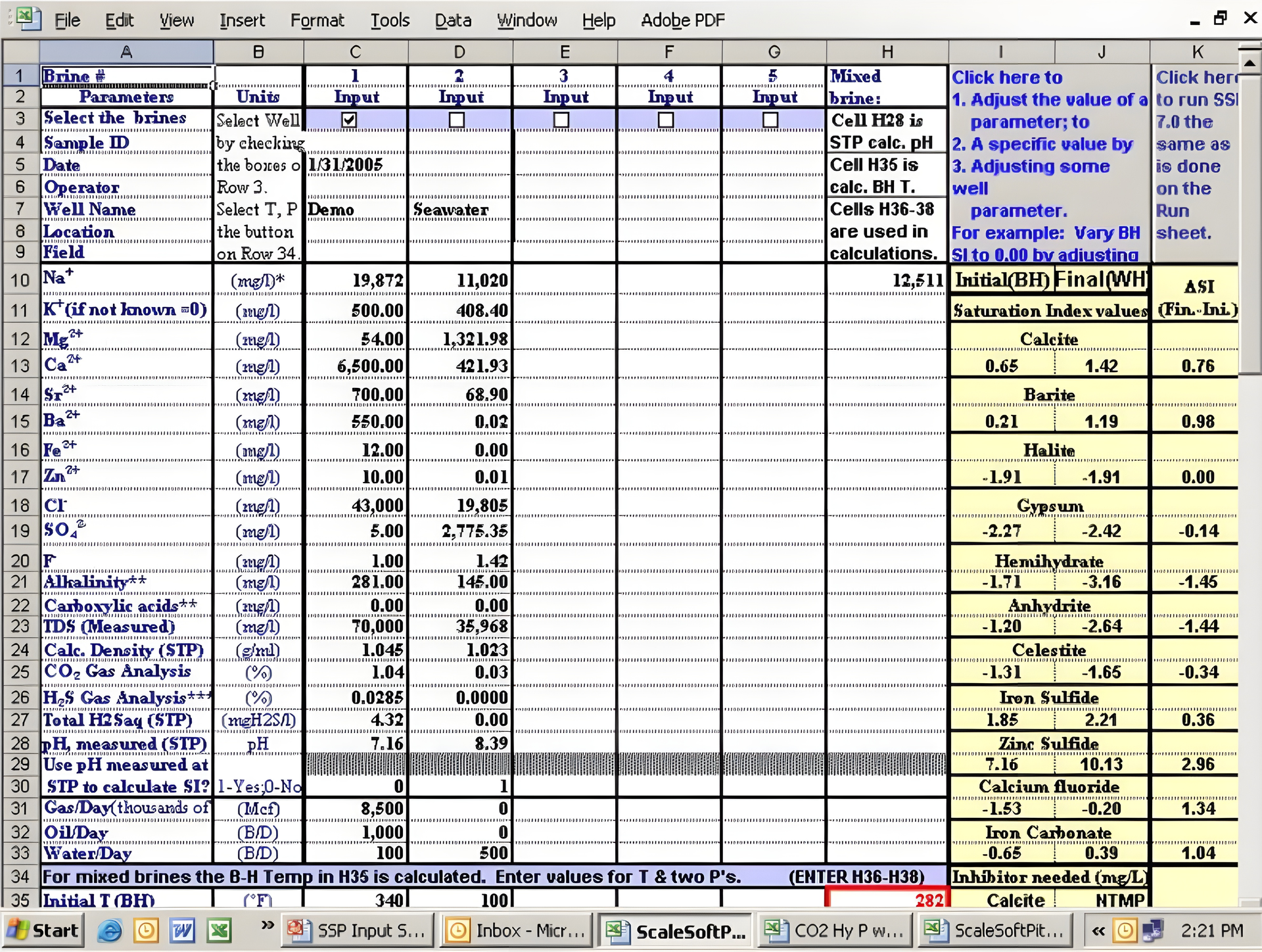The width and height of the screenshot is (1262, 952).
Task: Select Zinc Sulfide final SI 10.13
Action: [1102, 764]
